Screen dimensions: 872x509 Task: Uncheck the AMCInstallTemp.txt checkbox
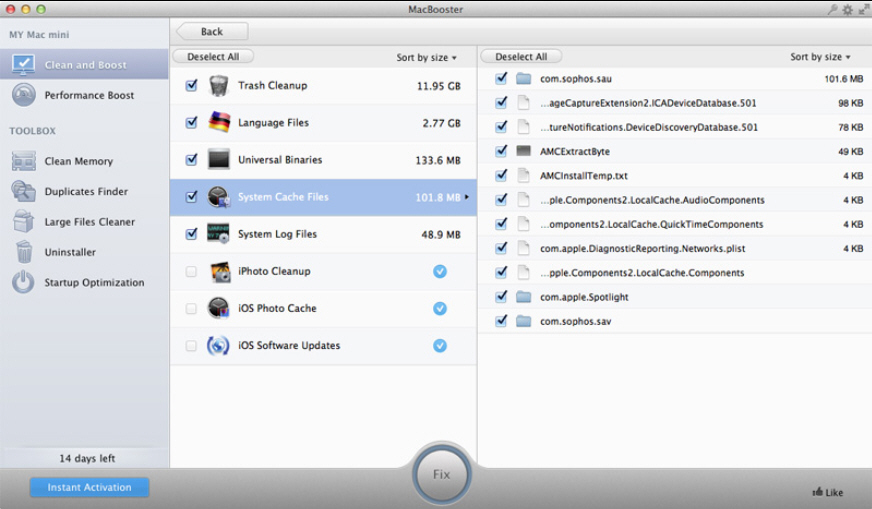[501, 175]
